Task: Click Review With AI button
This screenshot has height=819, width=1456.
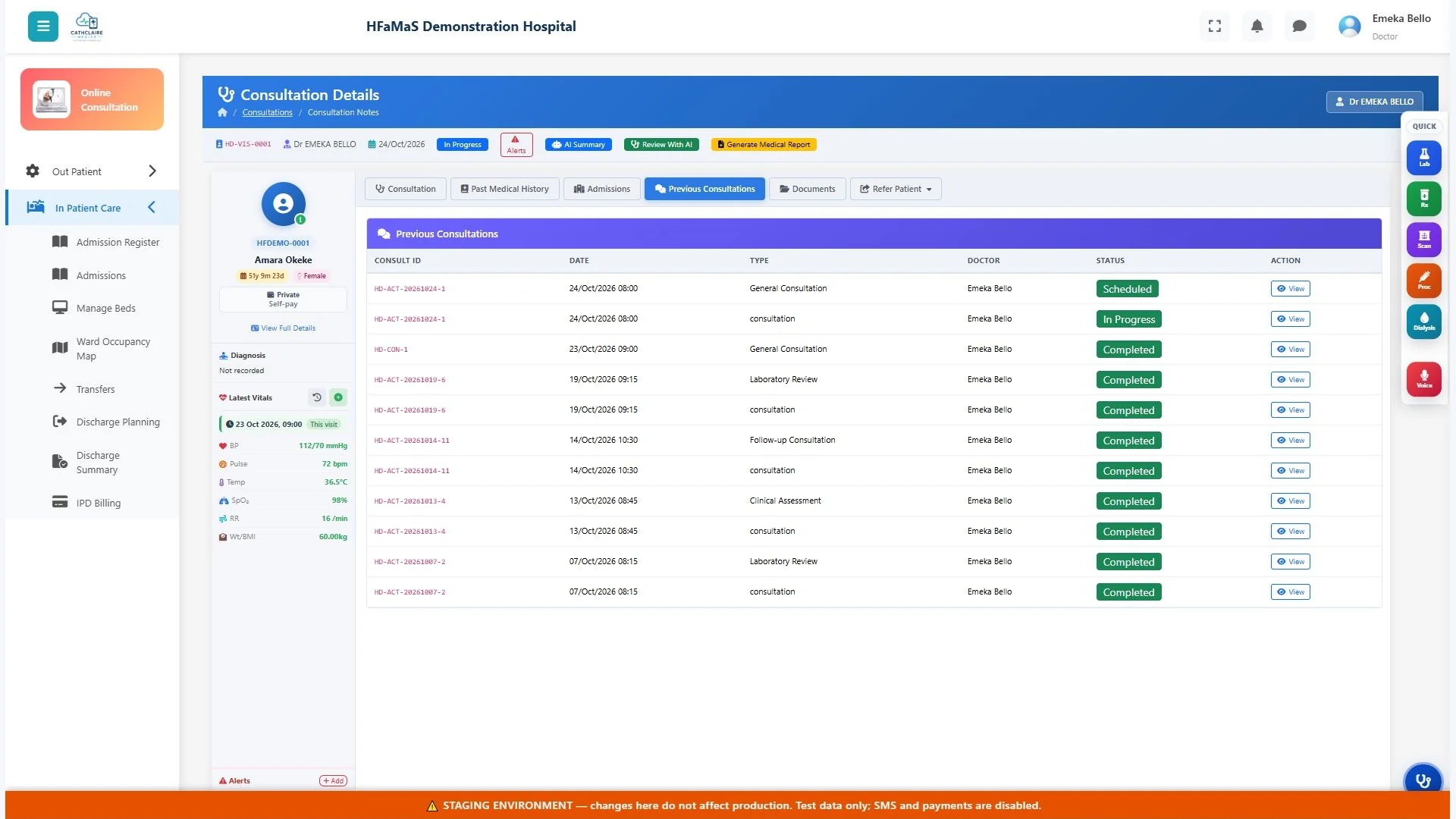Action: pyautogui.click(x=662, y=144)
